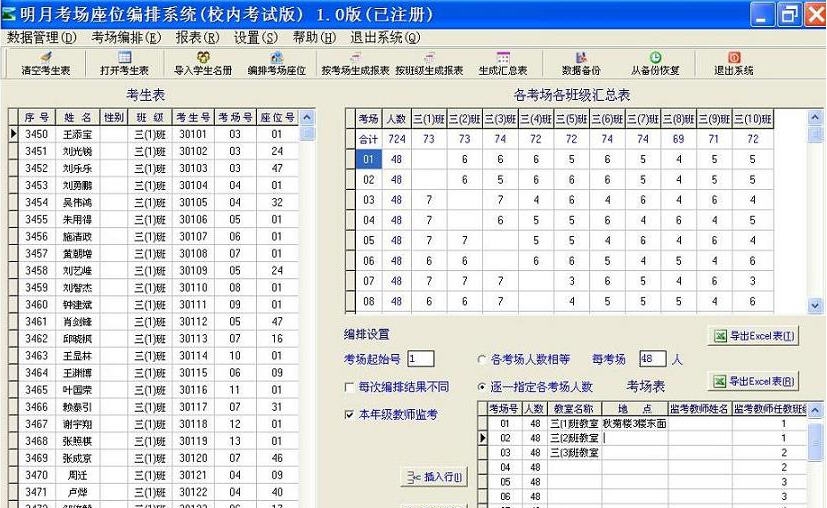Click the 性别 column header
827x508 pixels.
pos(113,117)
